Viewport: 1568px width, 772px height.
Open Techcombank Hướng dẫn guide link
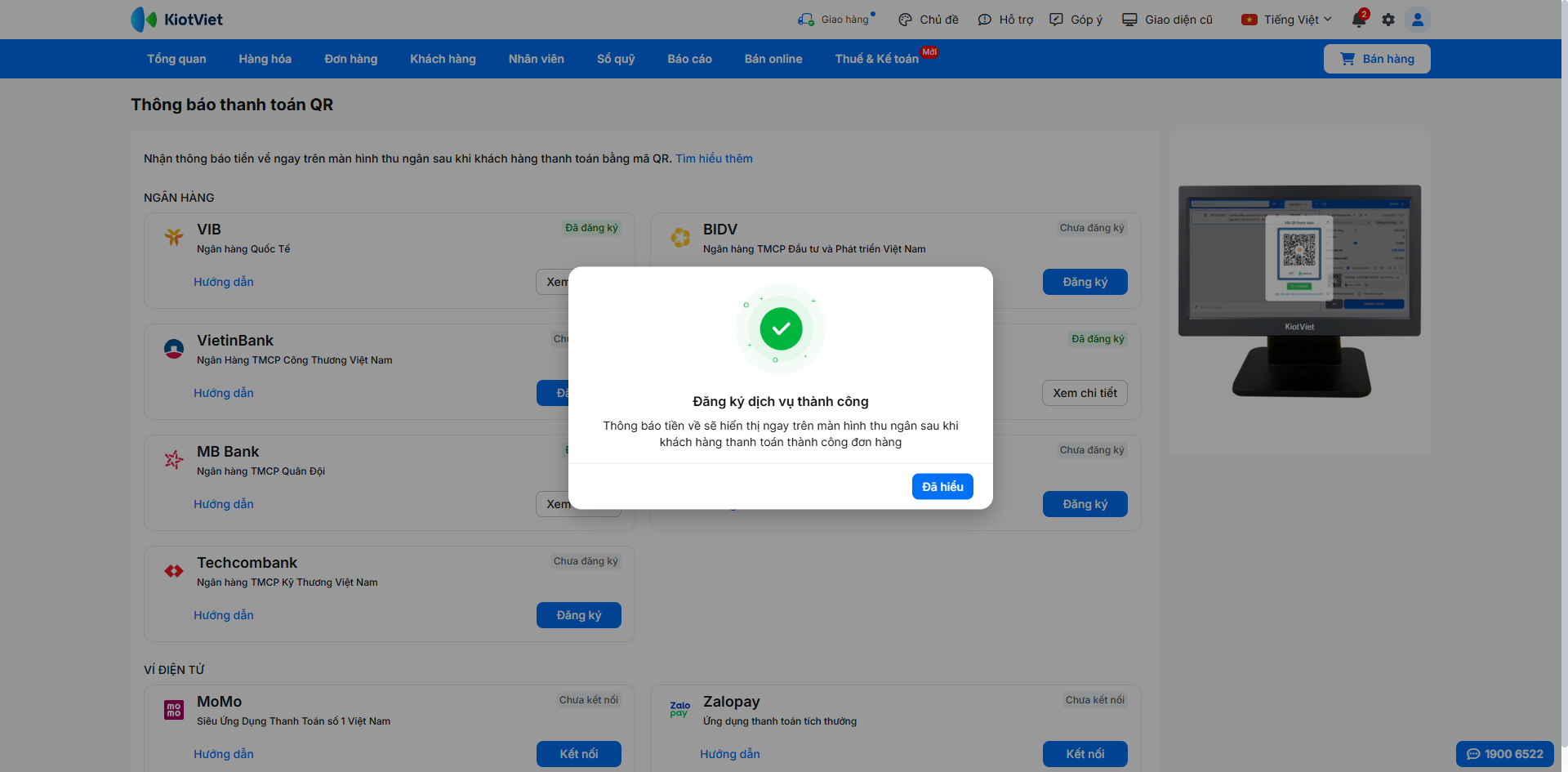click(x=224, y=615)
